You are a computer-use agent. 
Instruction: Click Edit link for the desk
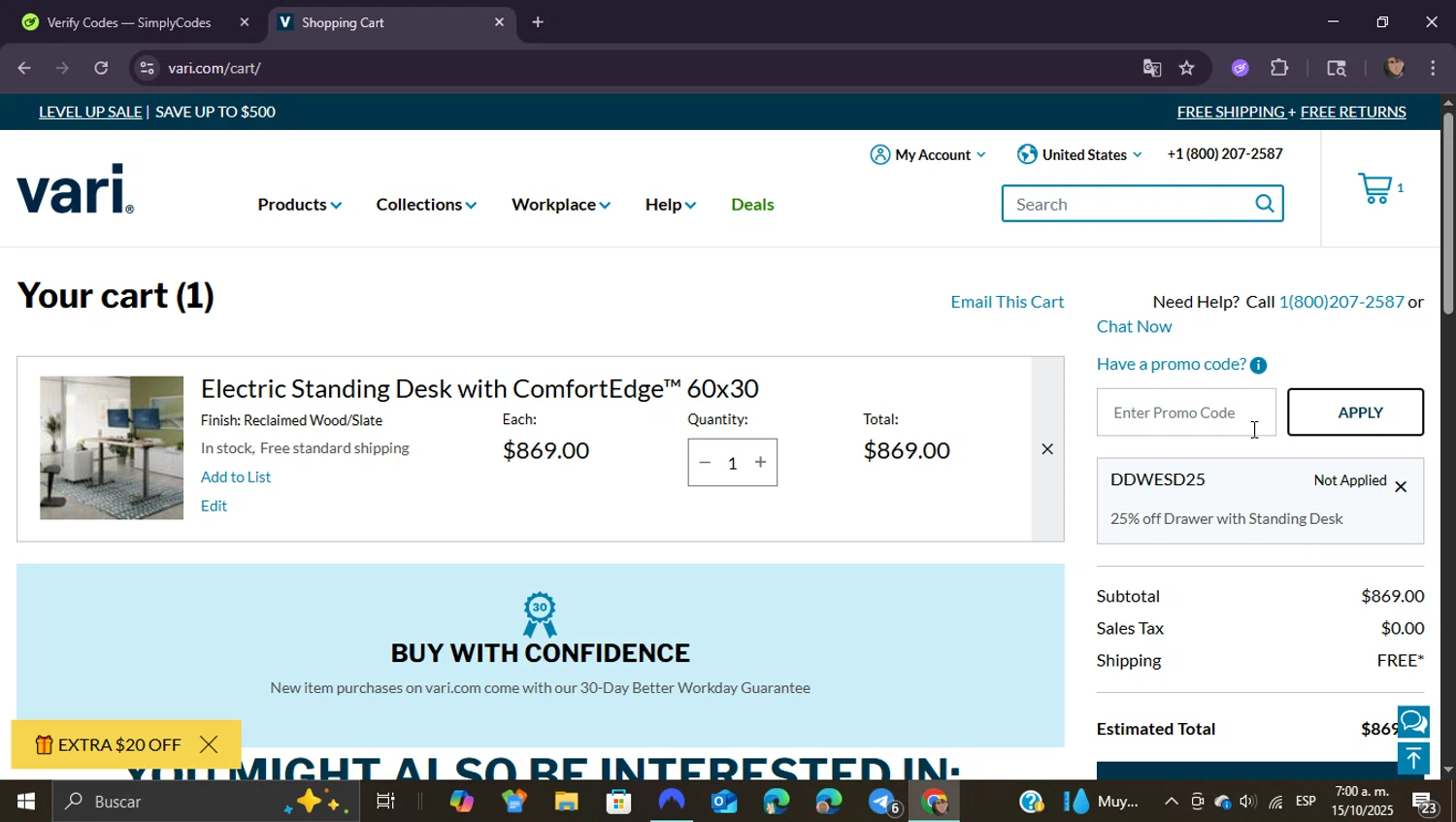pos(214,506)
